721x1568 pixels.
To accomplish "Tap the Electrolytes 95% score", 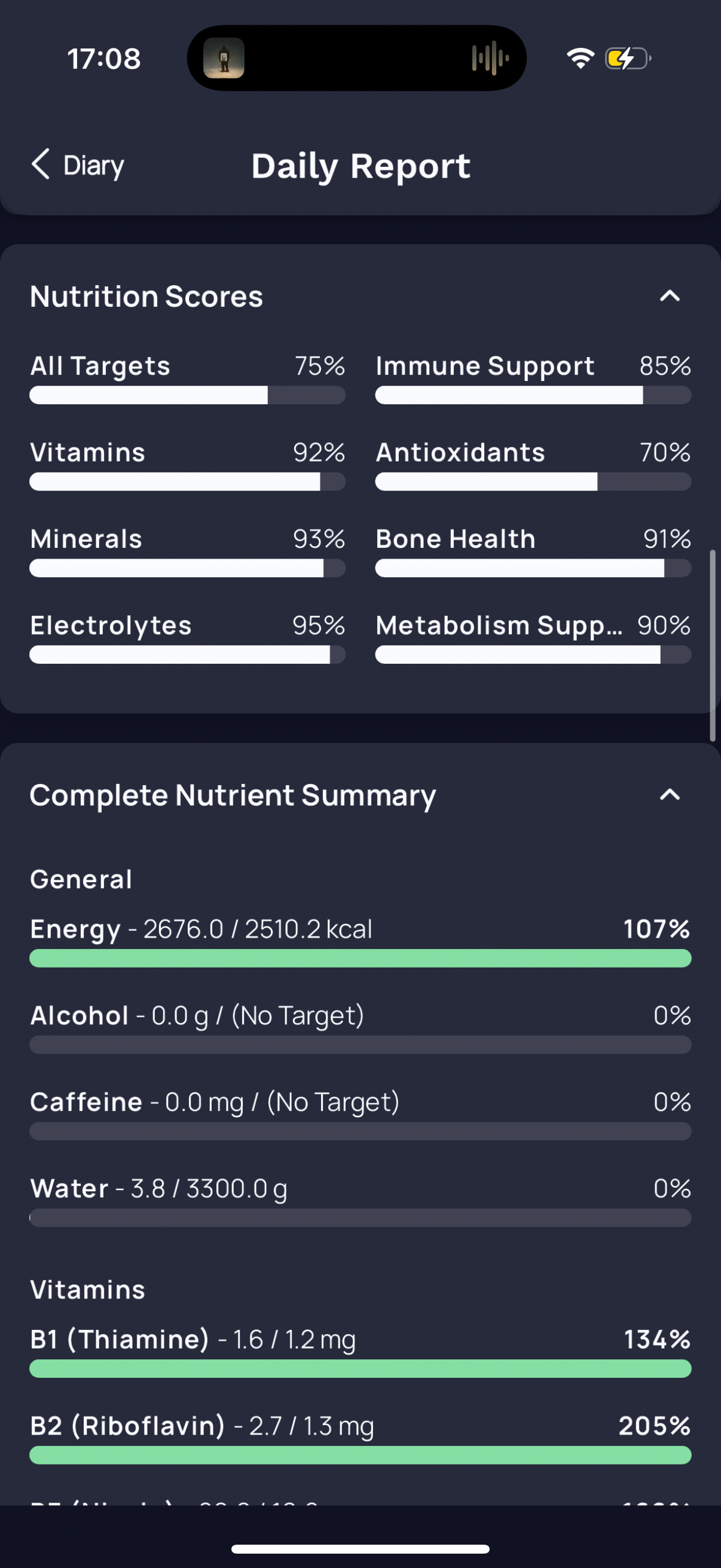I will coord(187,638).
